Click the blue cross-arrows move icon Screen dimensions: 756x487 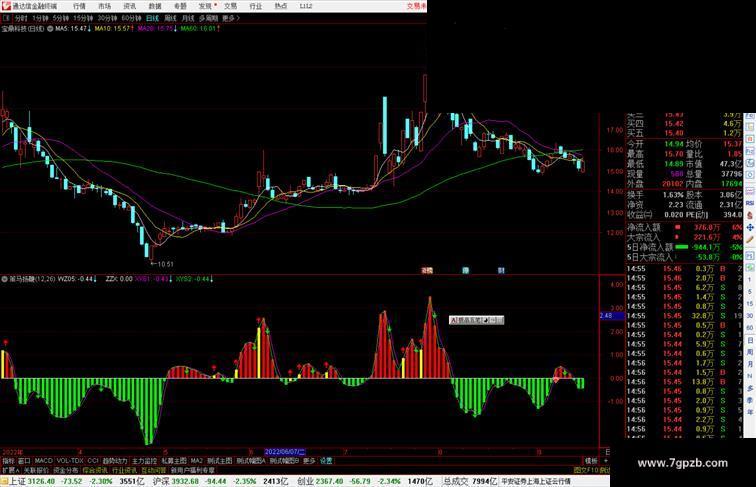750,228
